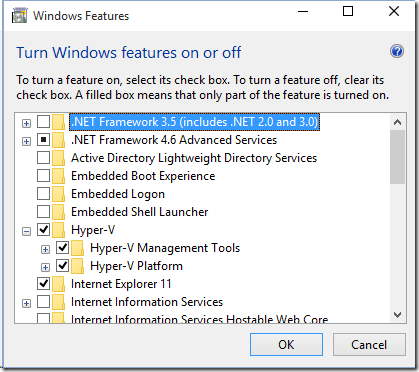Click the folder icon beside Internet Explorer 11
This screenshot has width=419, height=372.
[x=59, y=284]
